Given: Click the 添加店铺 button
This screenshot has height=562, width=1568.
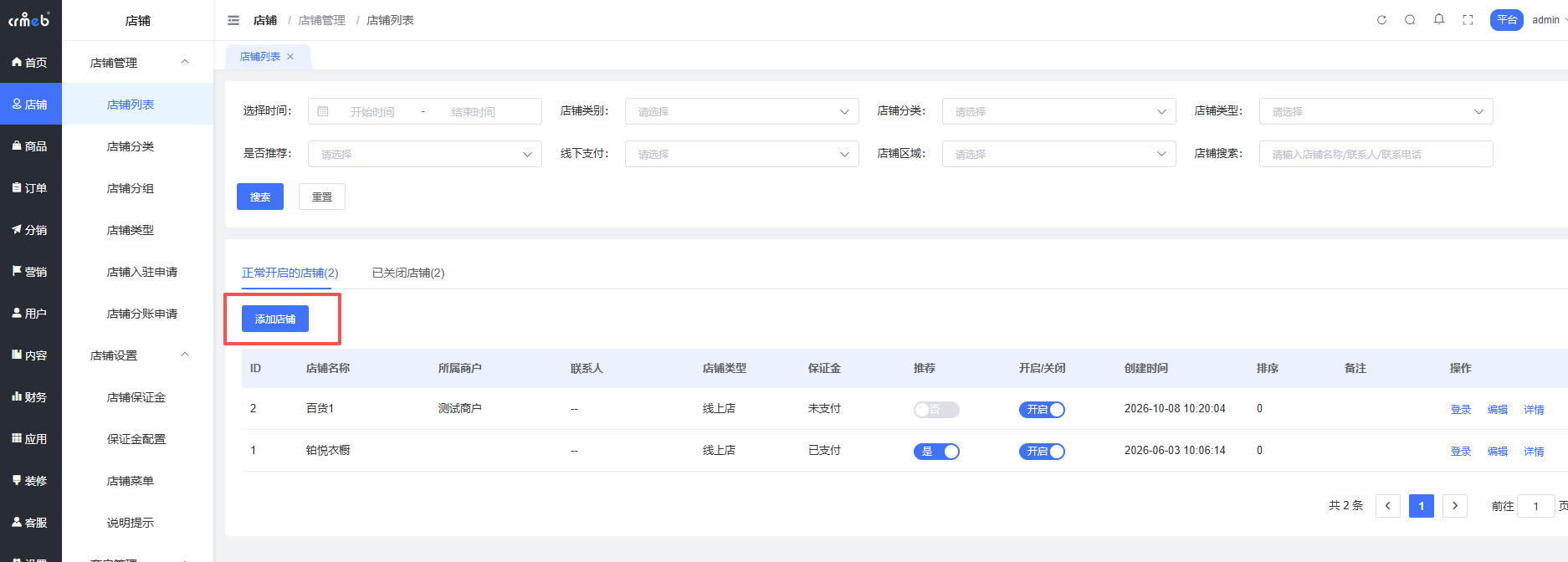Looking at the screenshot, I should (x=275, y=319).
